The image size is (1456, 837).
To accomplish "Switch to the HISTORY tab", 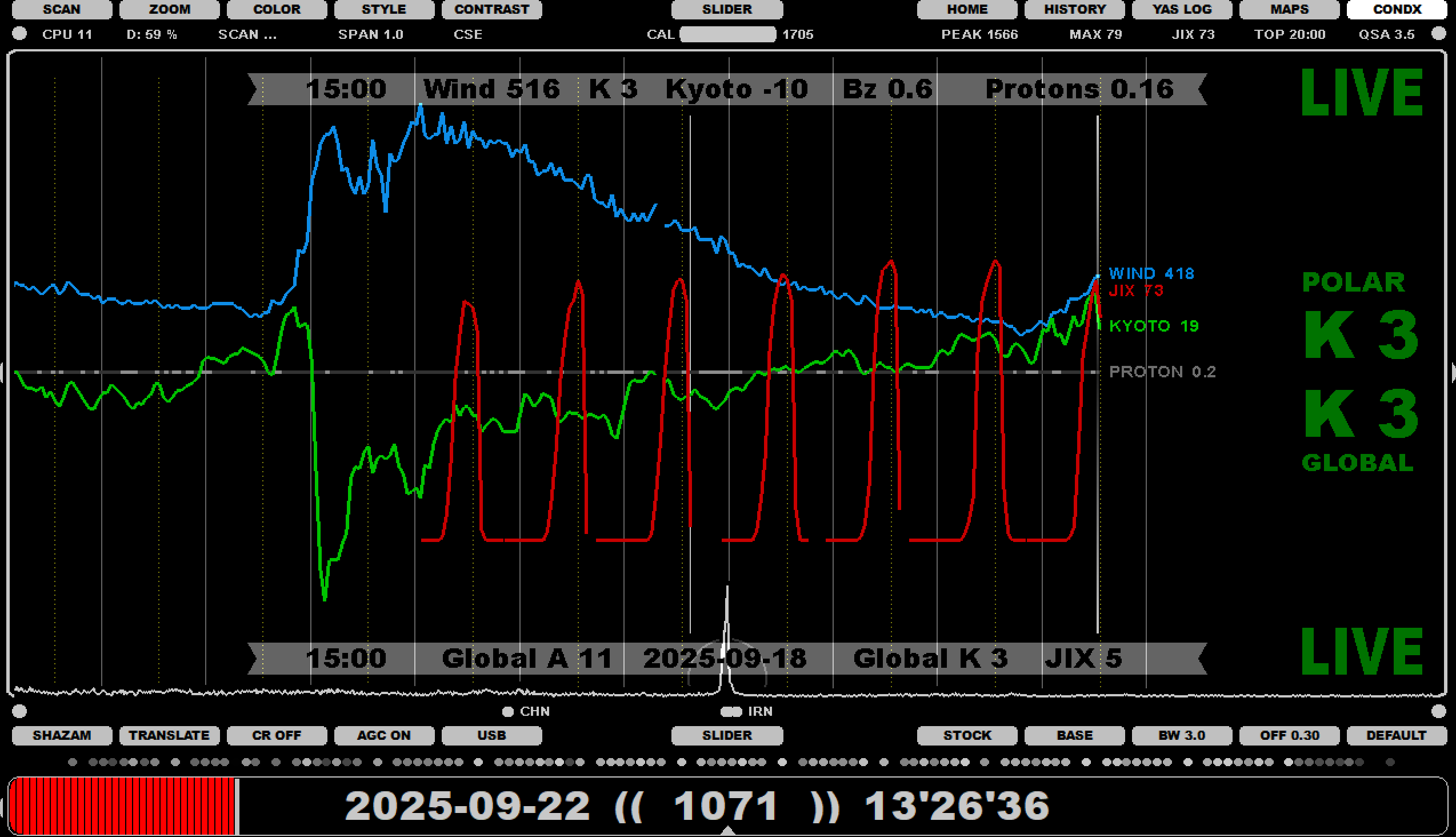I will 1074,9.
